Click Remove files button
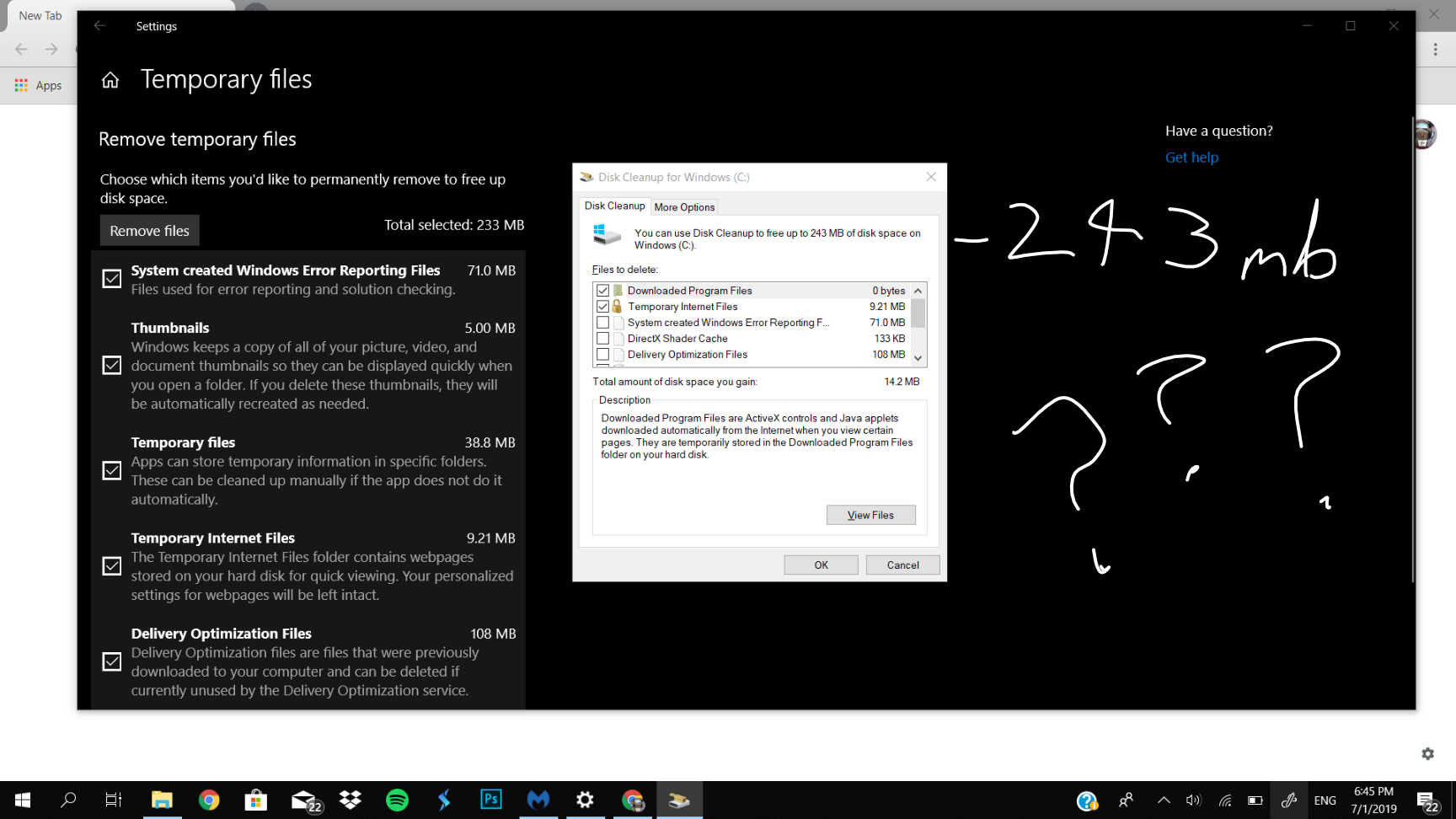This screenshot has height=819, width=1456. coord(150,231)
